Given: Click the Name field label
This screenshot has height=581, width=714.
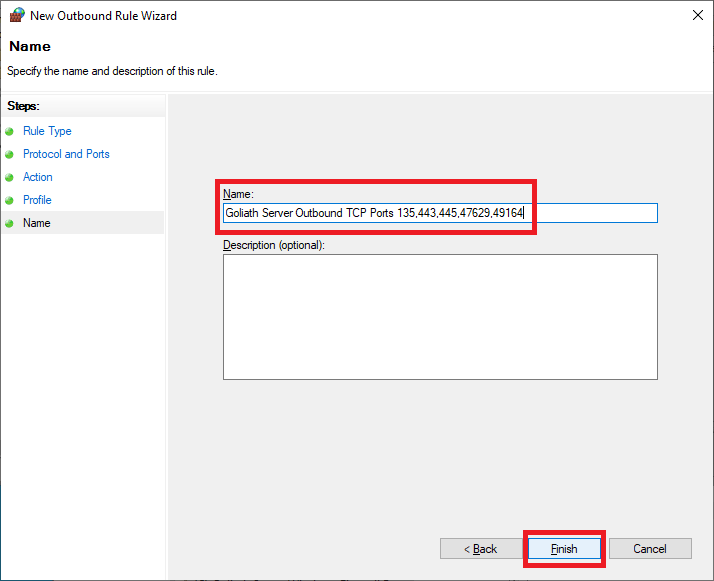Looking at the screenshot, I should (238, 193).
